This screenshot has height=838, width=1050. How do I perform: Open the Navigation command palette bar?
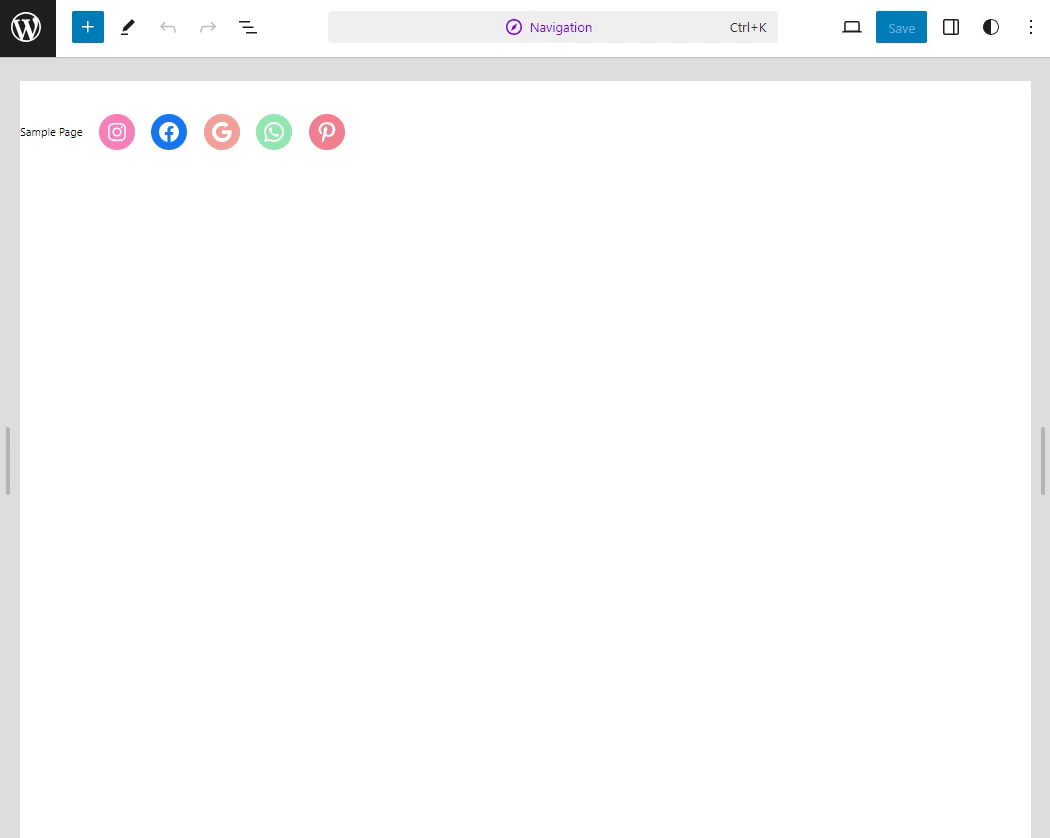[x=552, y=27]
